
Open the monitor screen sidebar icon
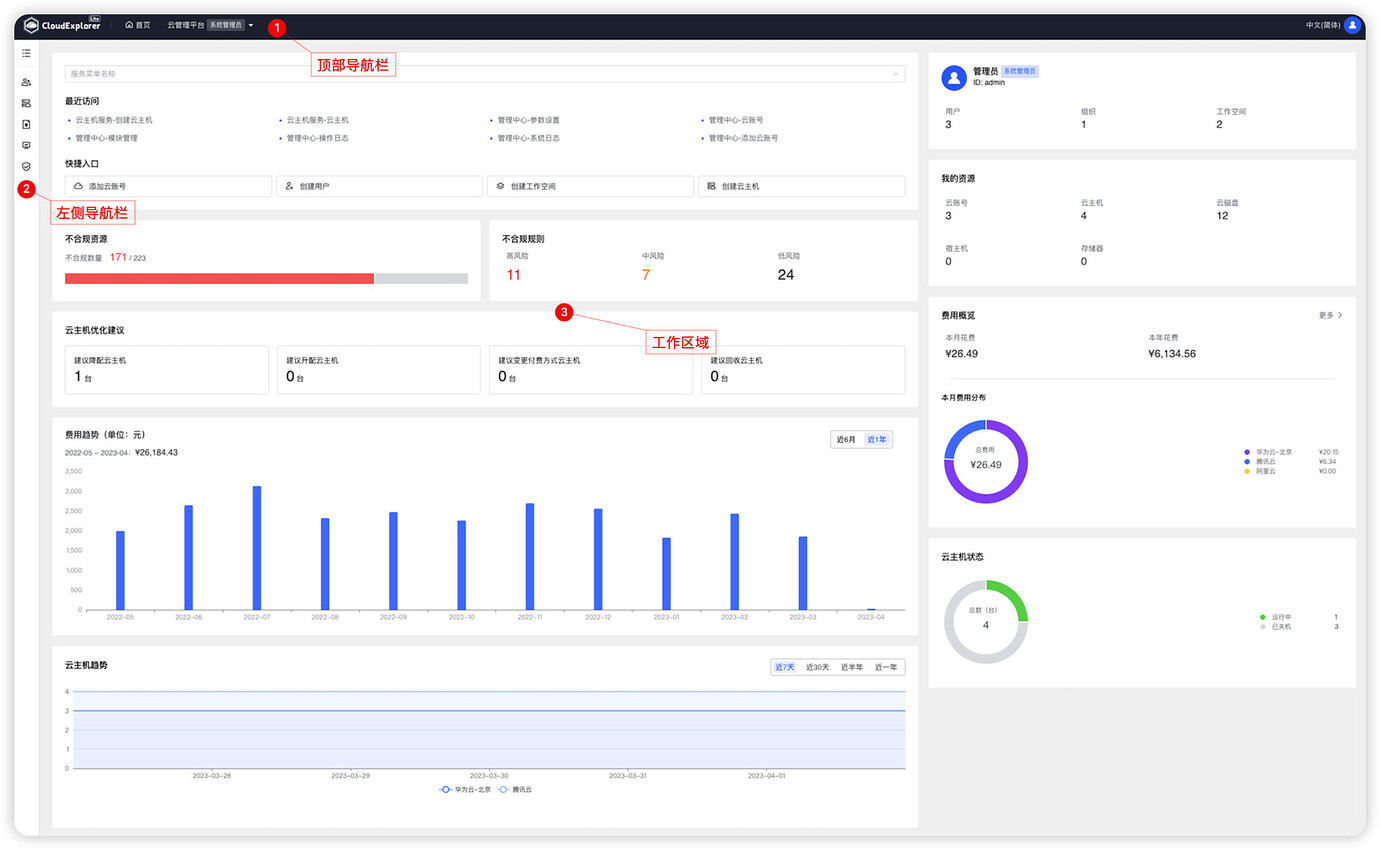26,145
